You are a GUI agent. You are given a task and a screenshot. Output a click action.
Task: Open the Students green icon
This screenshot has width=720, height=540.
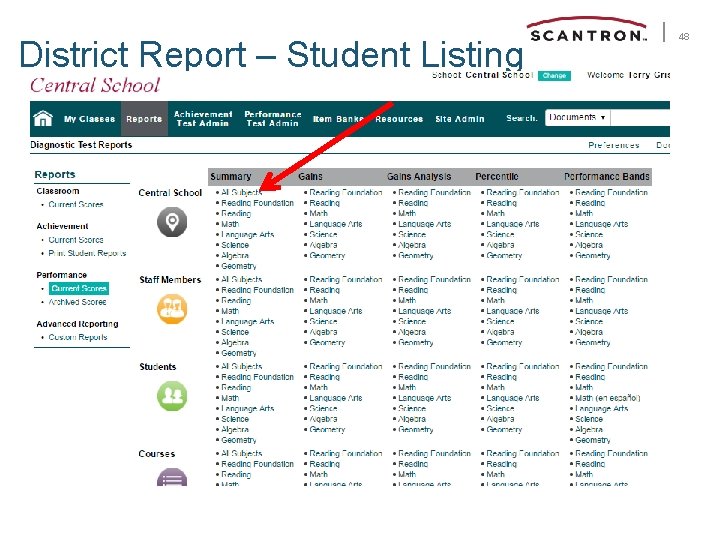click(x=172, y=396)
